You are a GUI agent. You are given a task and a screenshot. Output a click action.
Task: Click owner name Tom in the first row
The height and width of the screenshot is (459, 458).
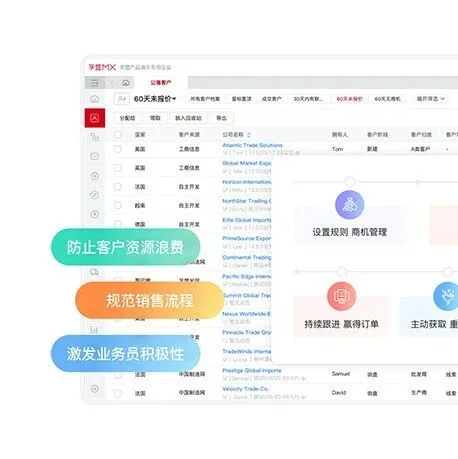pyautogui.click(x=337, y=149)
